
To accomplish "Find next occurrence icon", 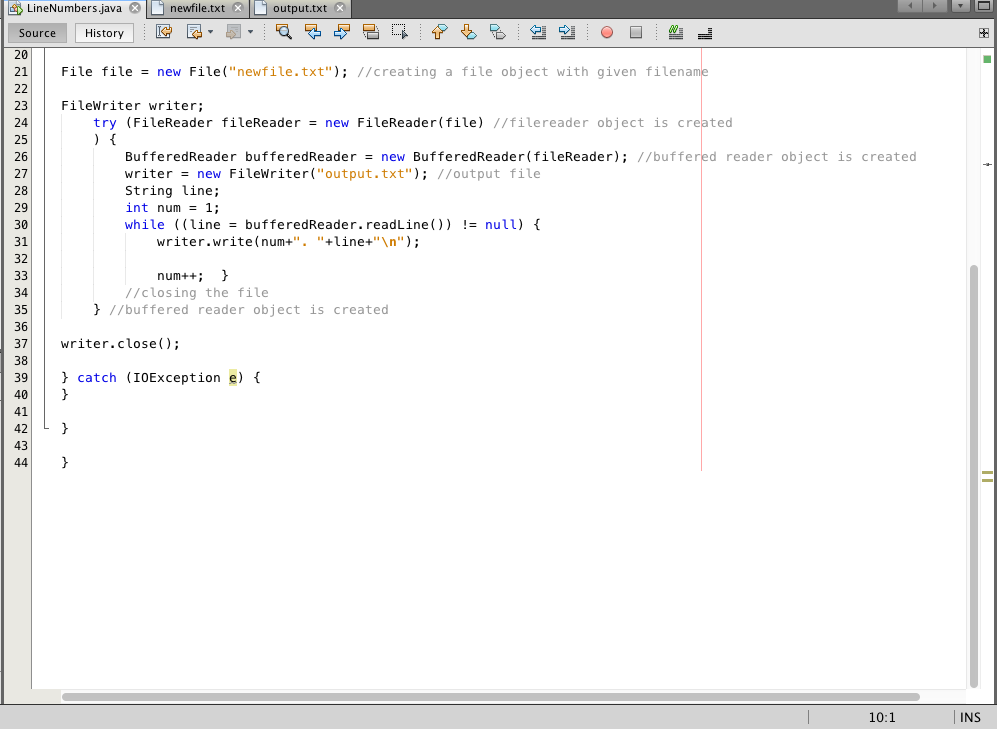I will pos(341,32).
